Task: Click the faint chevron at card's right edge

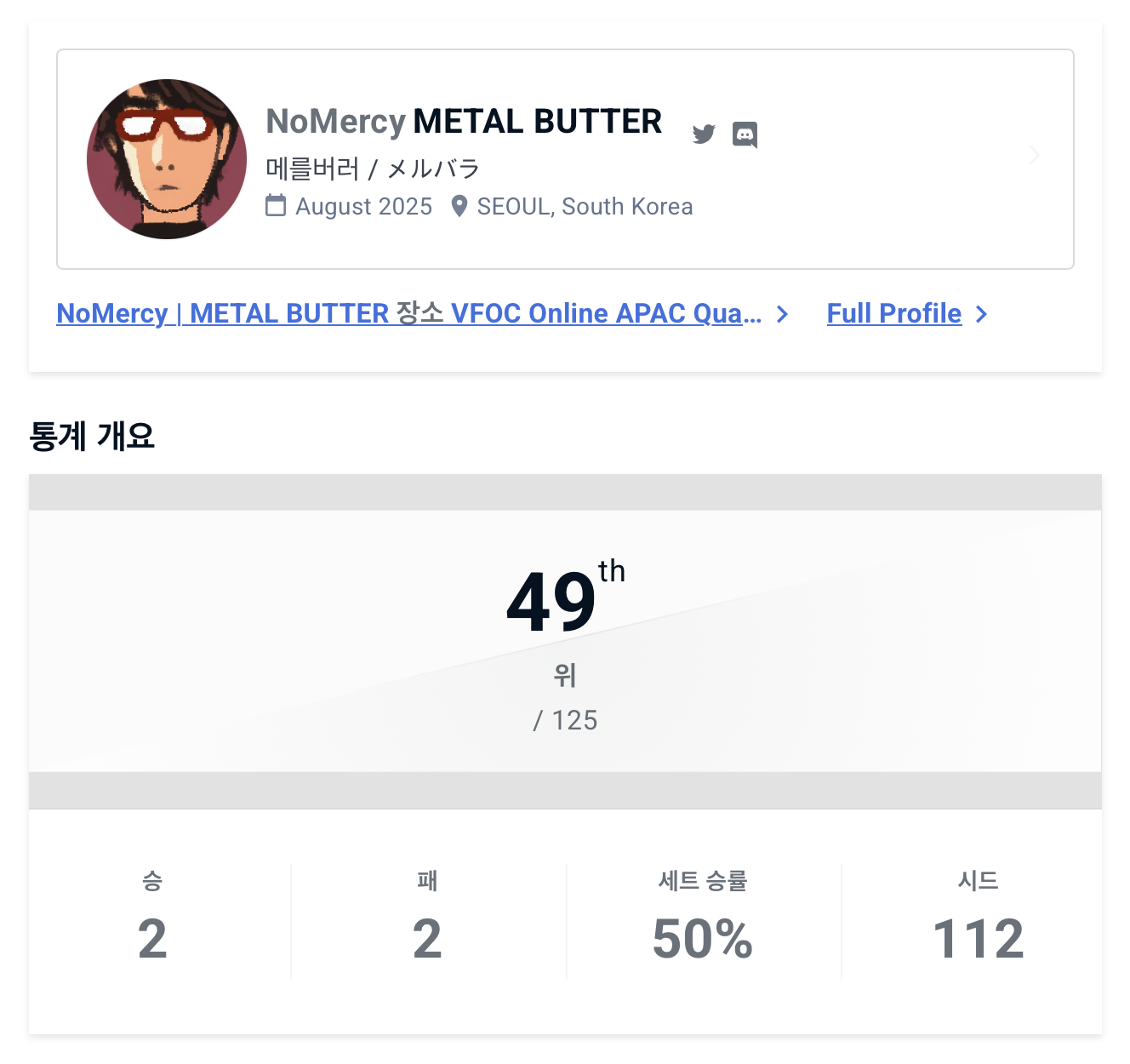Action: (x=1035, y=155)
